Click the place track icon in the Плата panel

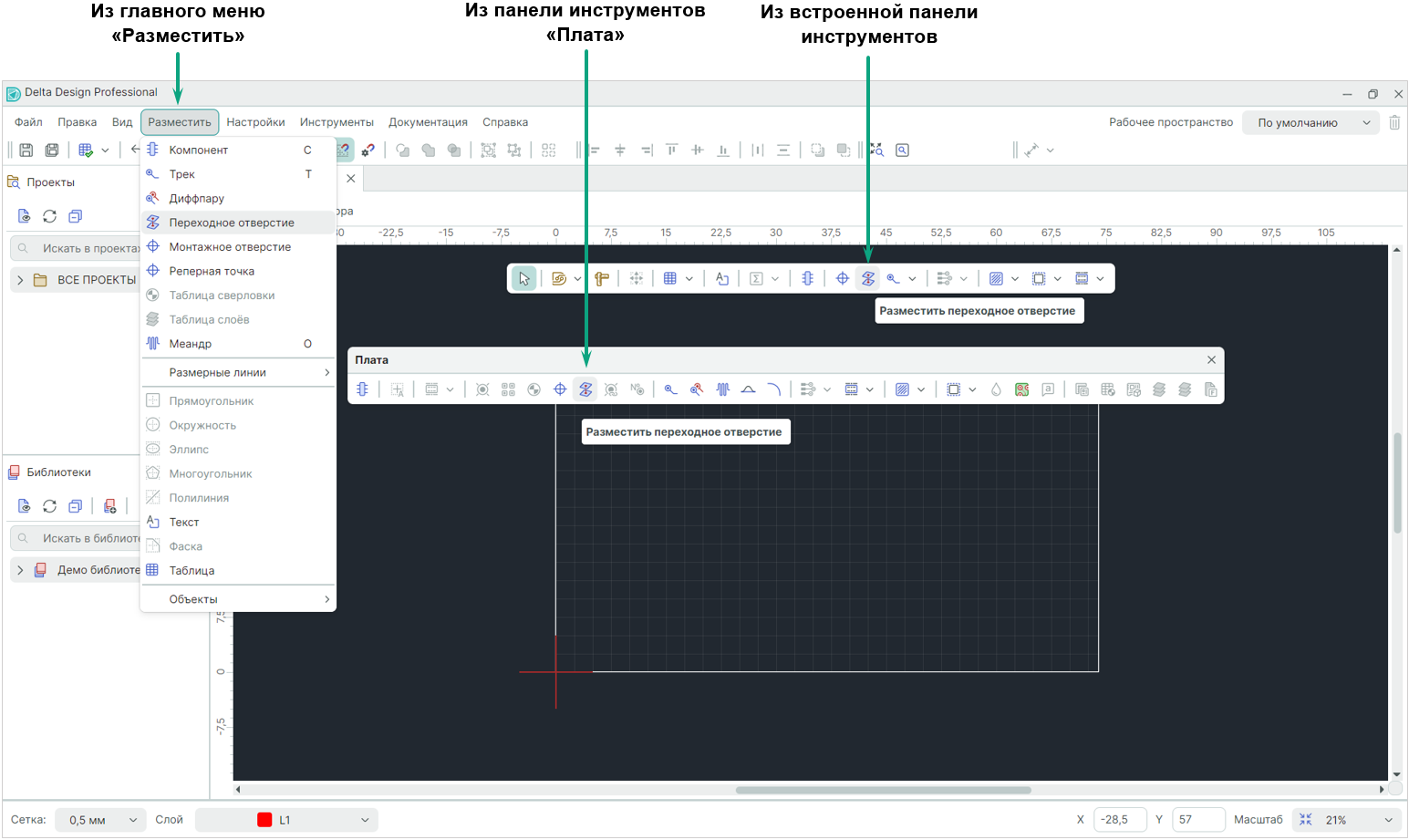pos(671,389)
